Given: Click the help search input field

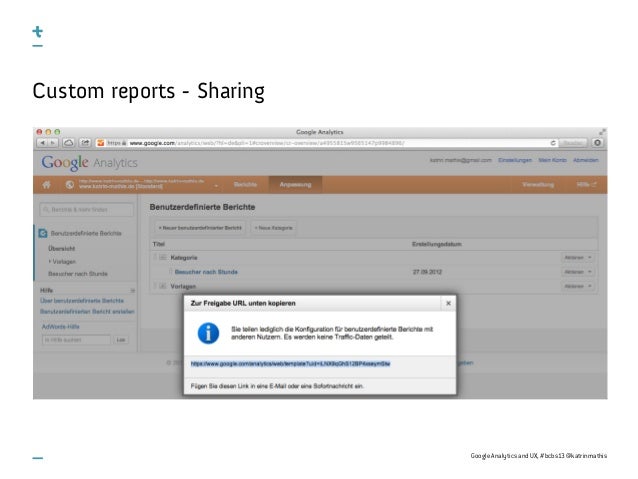Looking at the screenshot, I should [76, 340].
